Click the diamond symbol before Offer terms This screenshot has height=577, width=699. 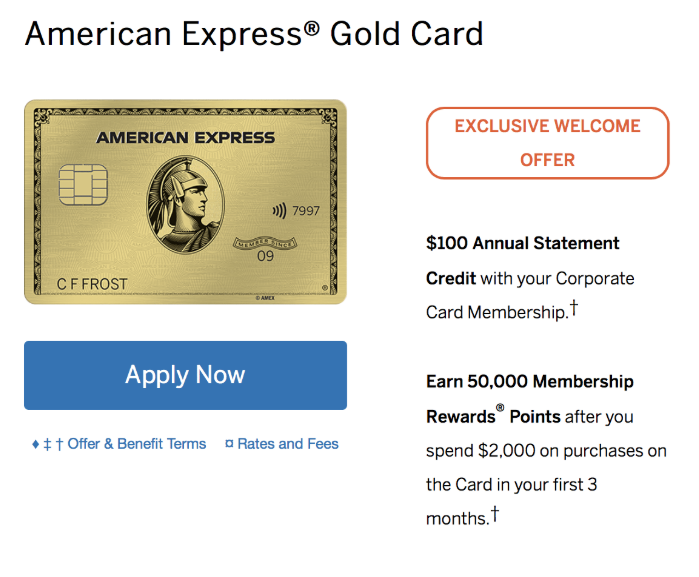click(36, 444)
